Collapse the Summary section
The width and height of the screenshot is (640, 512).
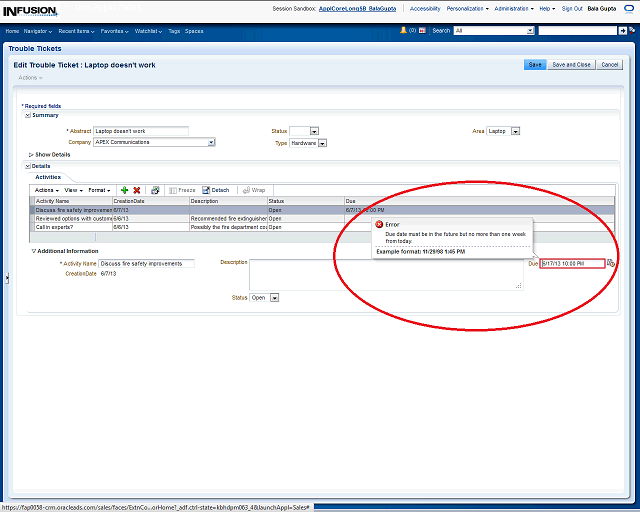click(28, 115)
